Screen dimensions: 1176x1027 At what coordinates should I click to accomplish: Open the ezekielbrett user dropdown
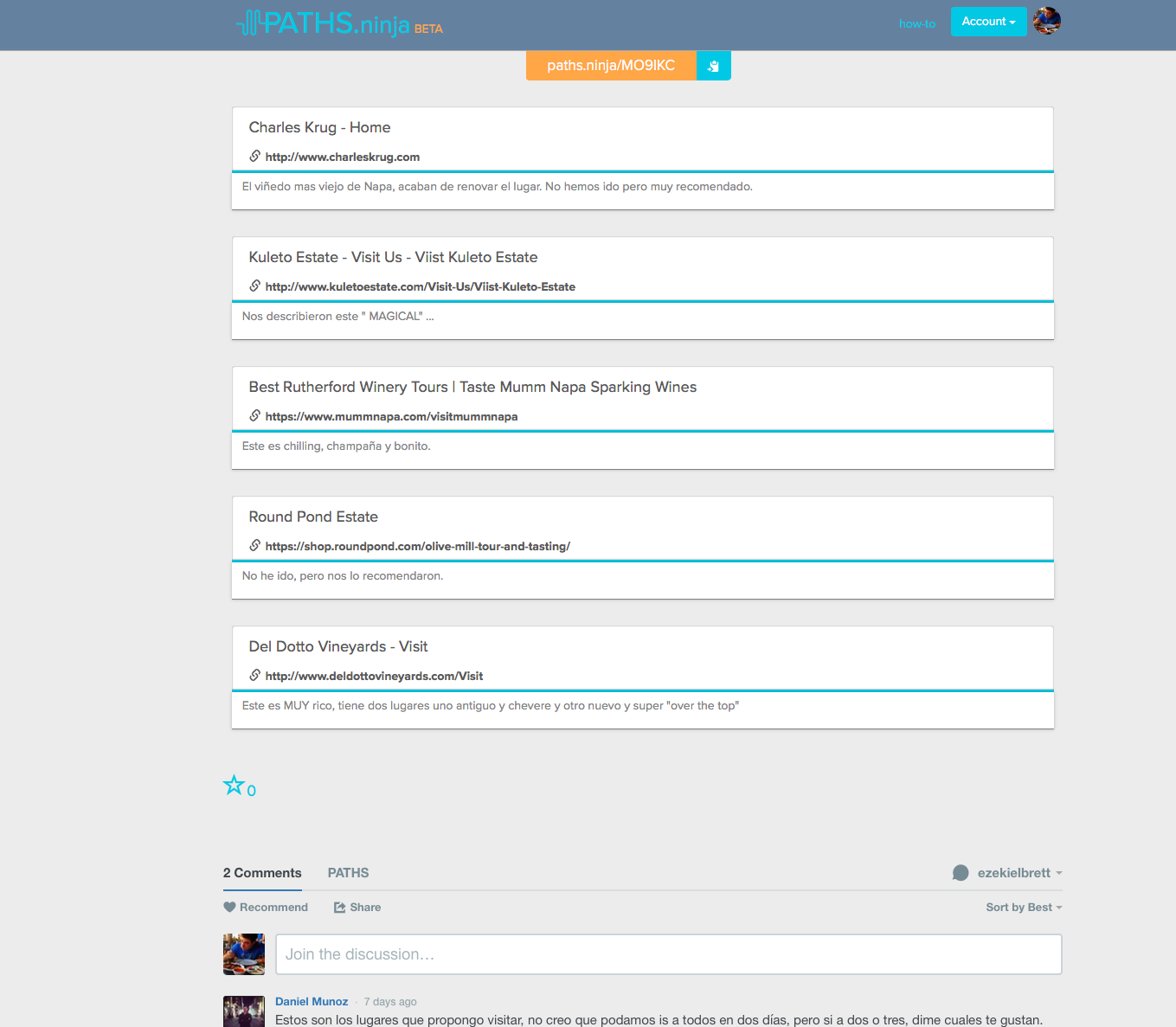1019,873
